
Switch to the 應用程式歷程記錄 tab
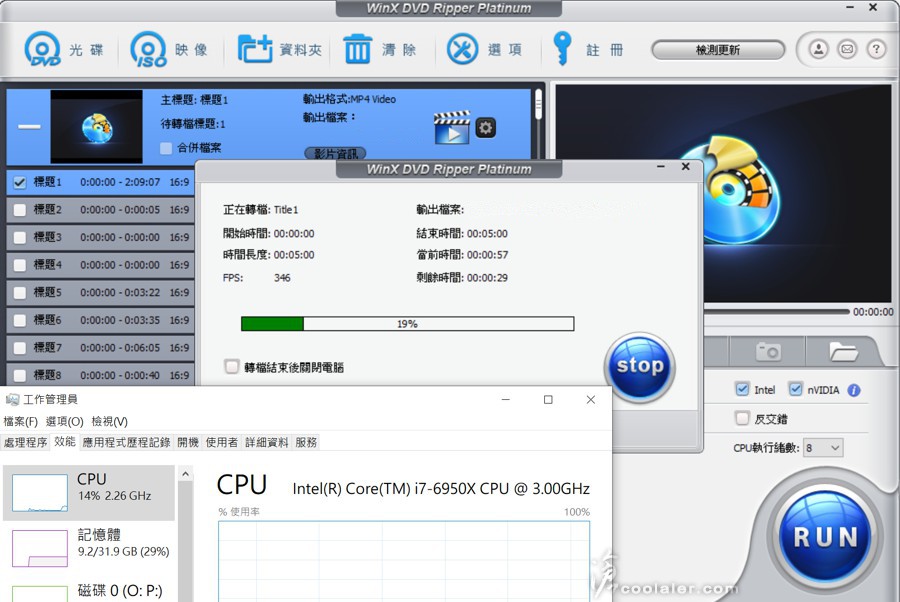pyautogui.click(x=126, y=442)
